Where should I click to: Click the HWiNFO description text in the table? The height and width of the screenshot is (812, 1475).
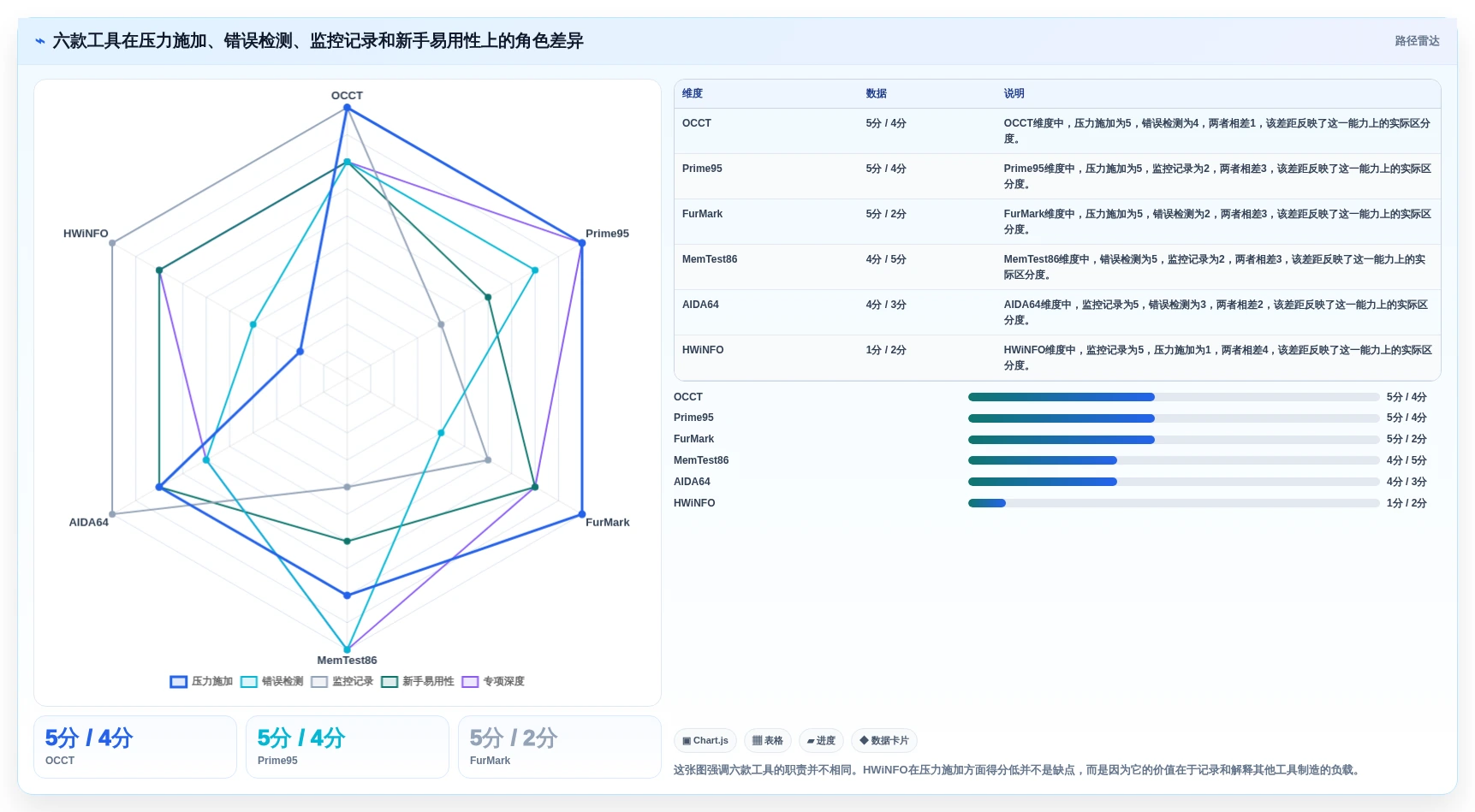point(1216,358)
